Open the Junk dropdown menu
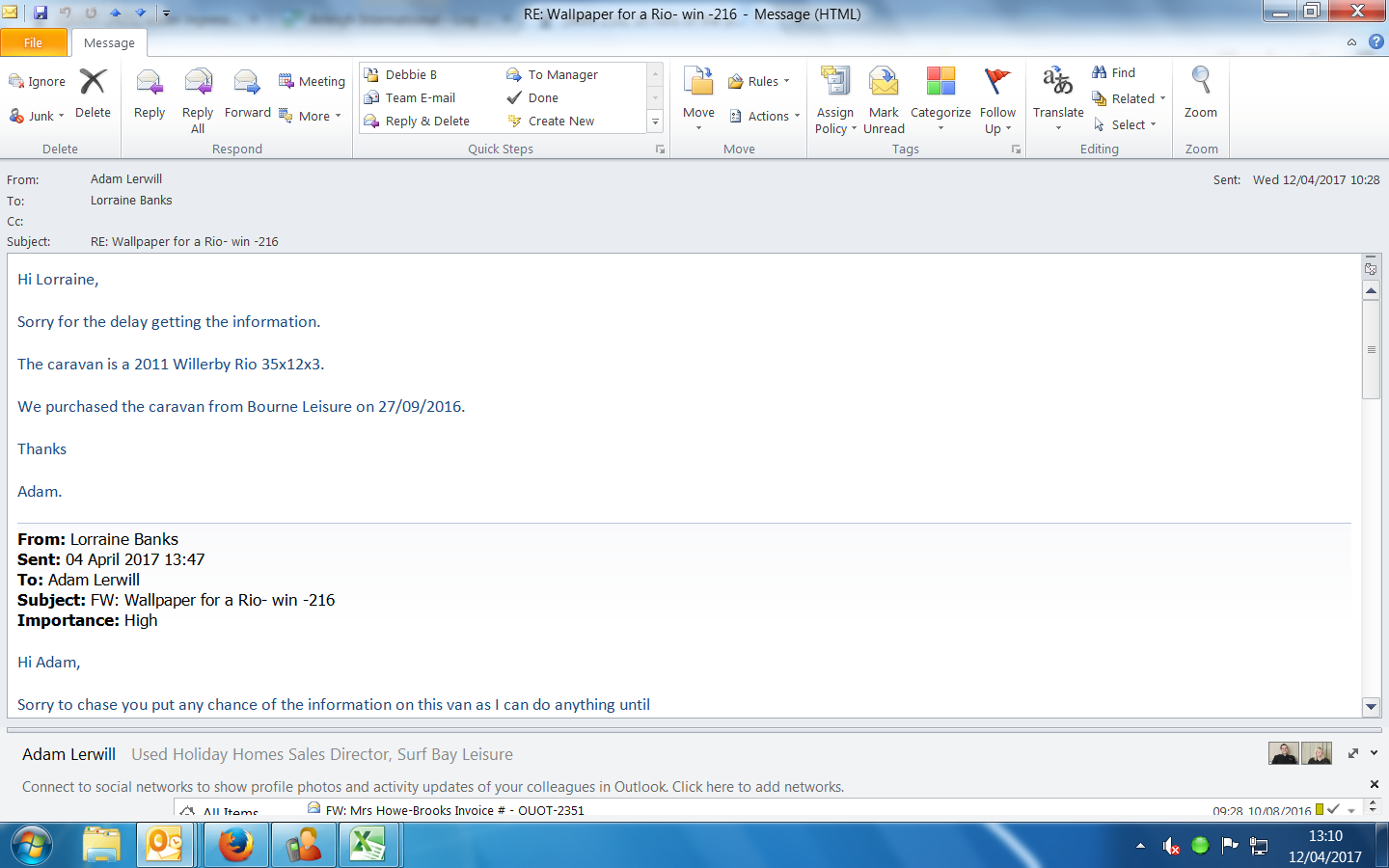Screen dimensions: 1389x868 [x=37, y=116]
